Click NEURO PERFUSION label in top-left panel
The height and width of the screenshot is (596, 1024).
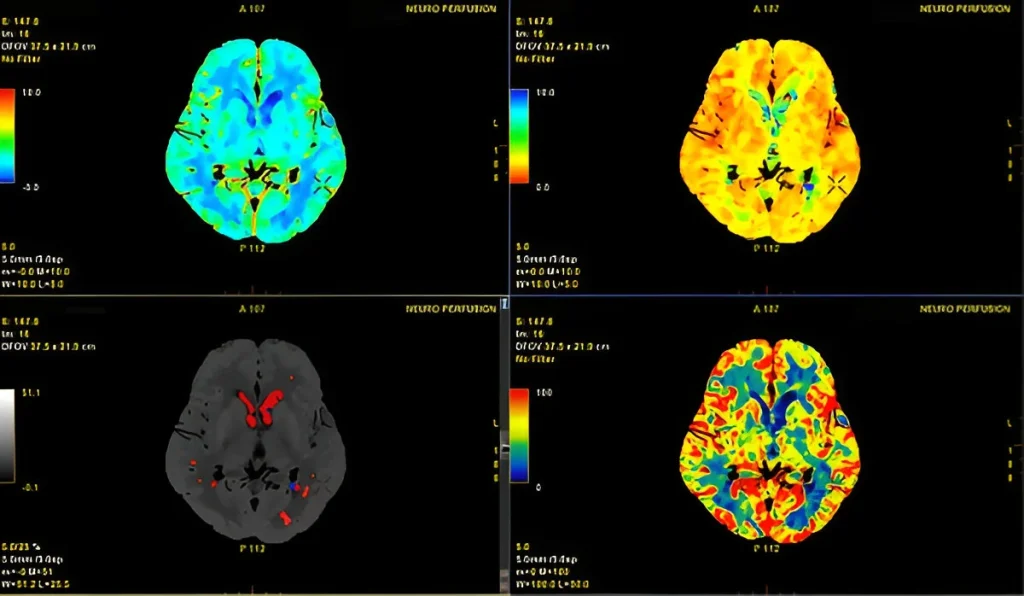click(450, 8)
